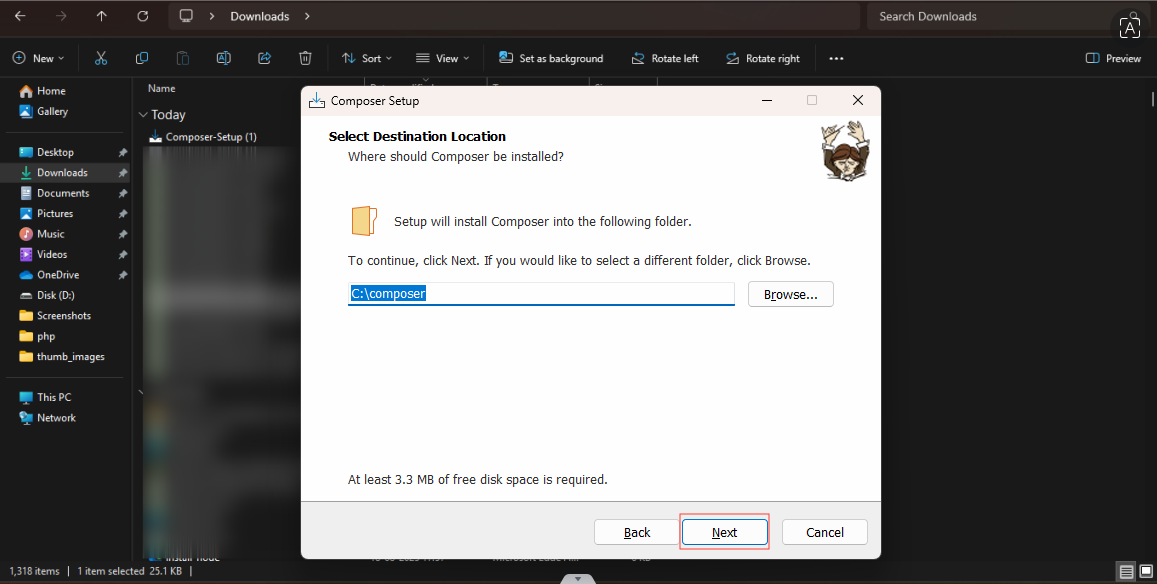Unpin Pictures using its pin icon
This screenshot has width=1157, height=584.
(x=122, y=214)
